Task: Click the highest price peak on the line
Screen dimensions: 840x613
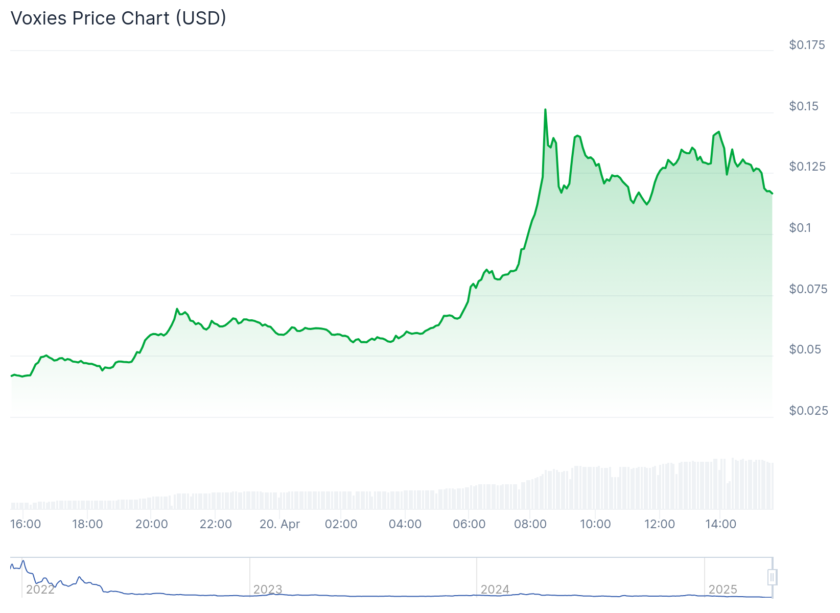Action: [x=545, y=110]
